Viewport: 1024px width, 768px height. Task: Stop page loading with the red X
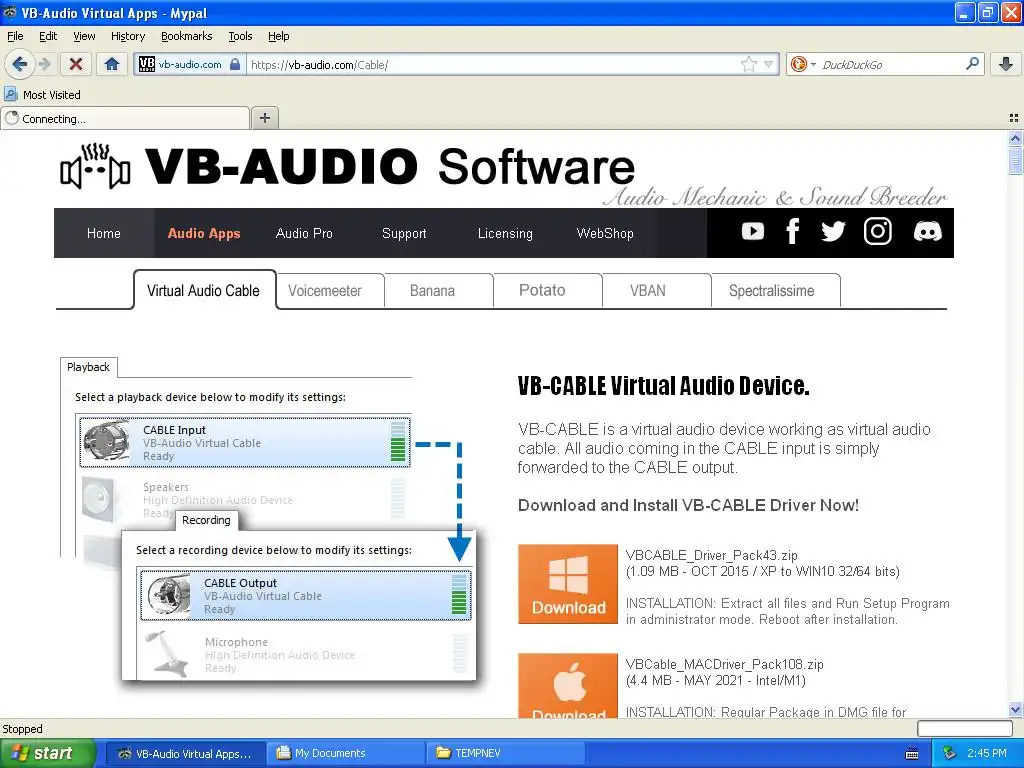(76, 64)
